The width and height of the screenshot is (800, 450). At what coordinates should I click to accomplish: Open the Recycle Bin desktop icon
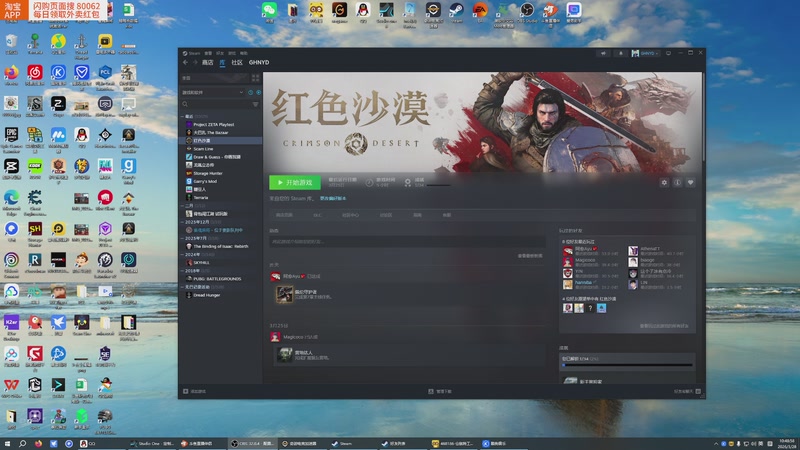coord(11,44)
